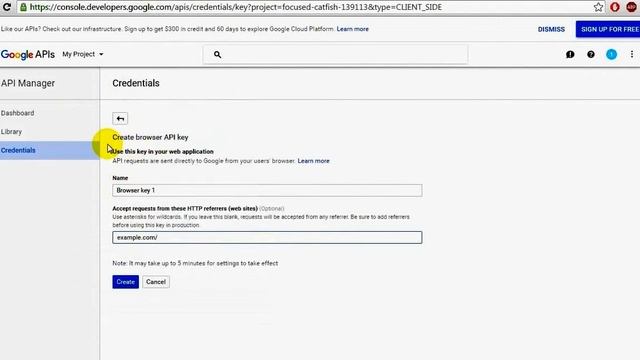640x360 pixels.
Task: Open Learn more link in top banner
Action: (x=352, y=29)
